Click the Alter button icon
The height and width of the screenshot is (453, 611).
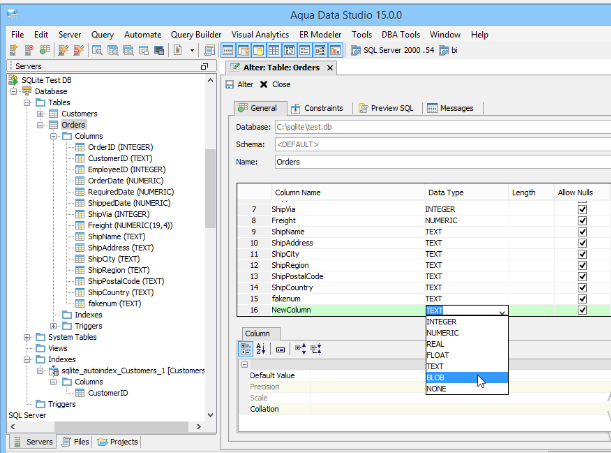(230, 85)
